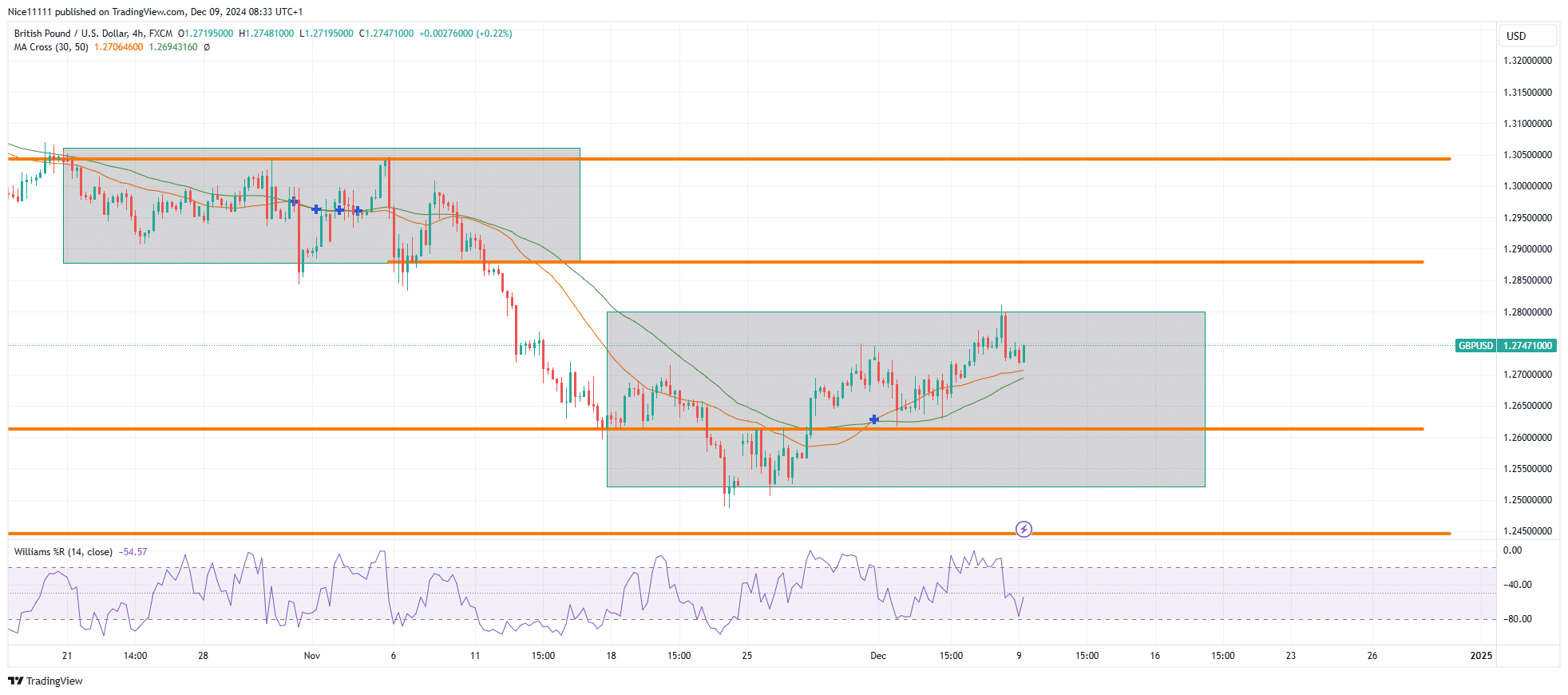Click price axis label 1.24500000
Image resolution: width=1568 pixels, height=695 pixels.
point(1527,531)
